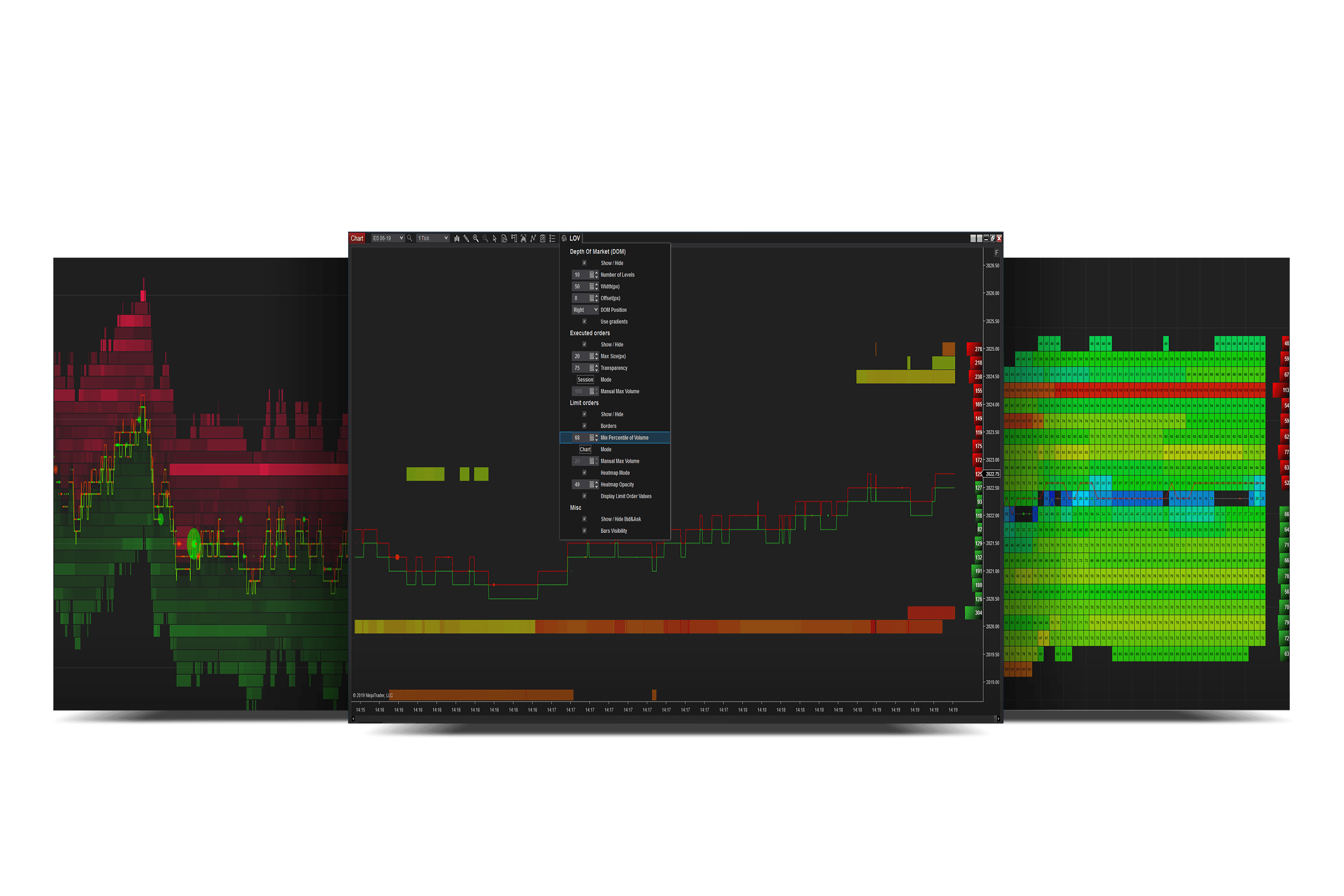Adjust the Offset(px) stepper arrows
The image size is (1344, 896).
(597, 298)
